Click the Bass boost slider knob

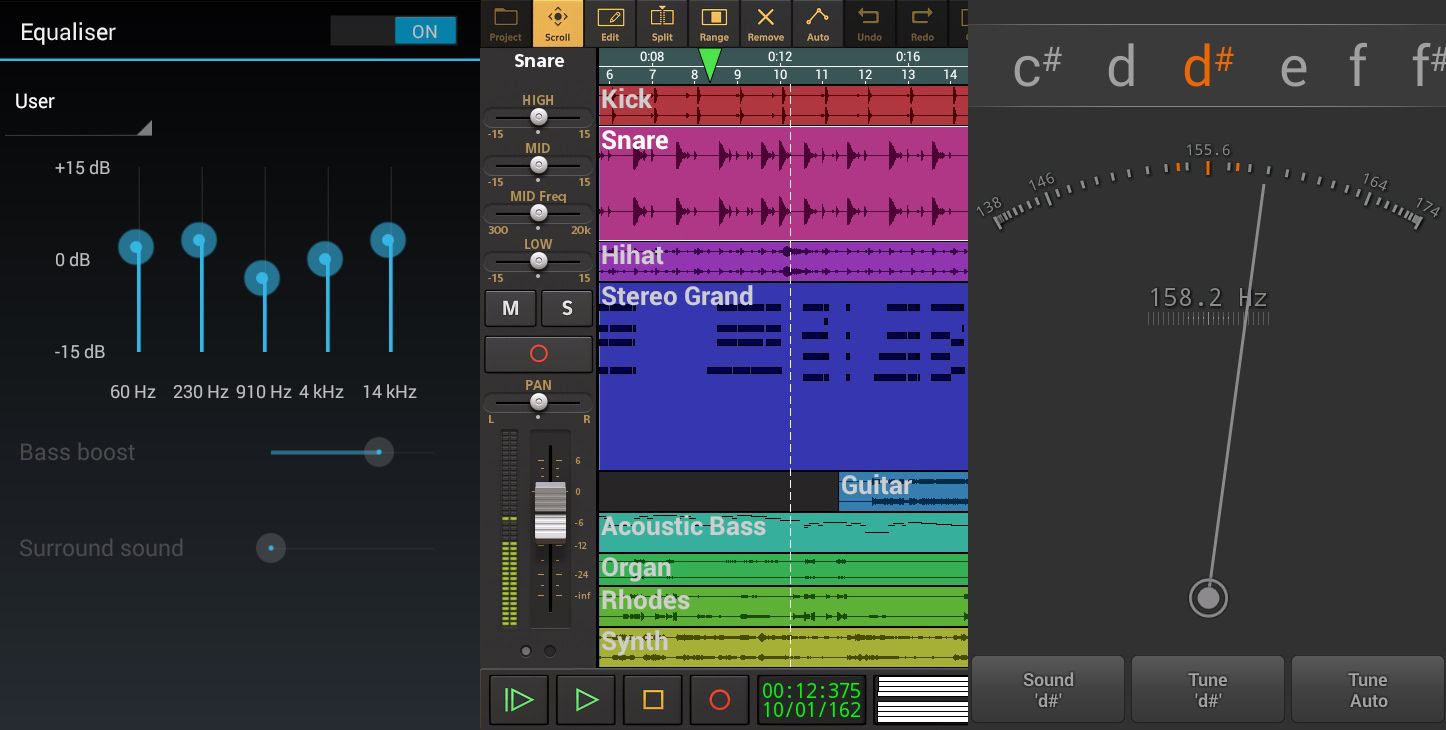click(x=378, y=452)
